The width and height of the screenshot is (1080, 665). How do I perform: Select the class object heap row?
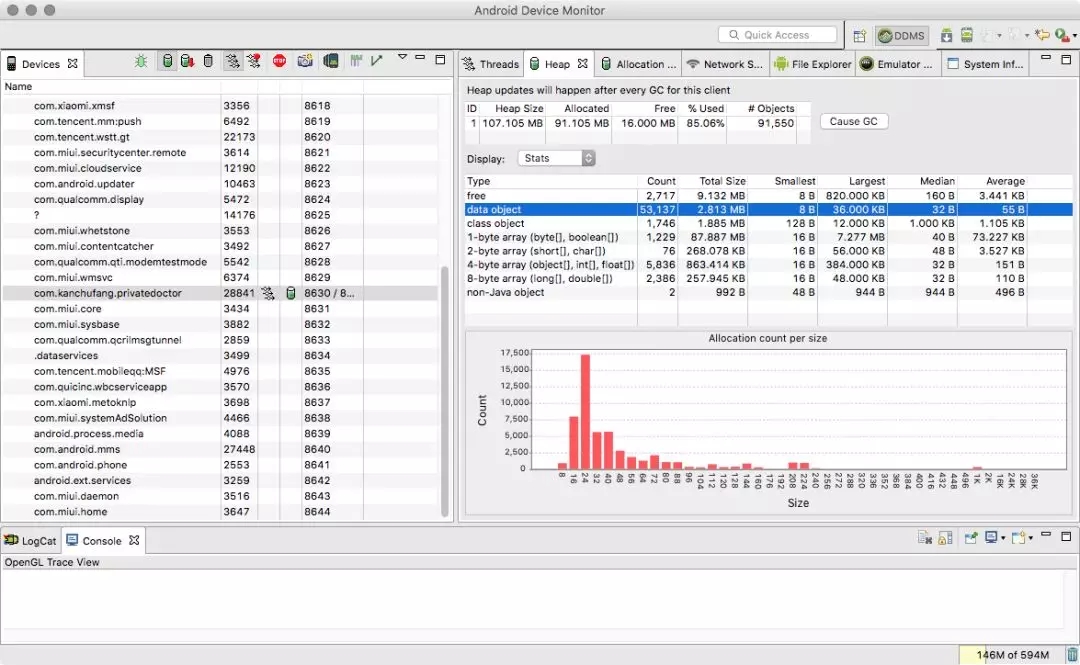tap(769, 223)
